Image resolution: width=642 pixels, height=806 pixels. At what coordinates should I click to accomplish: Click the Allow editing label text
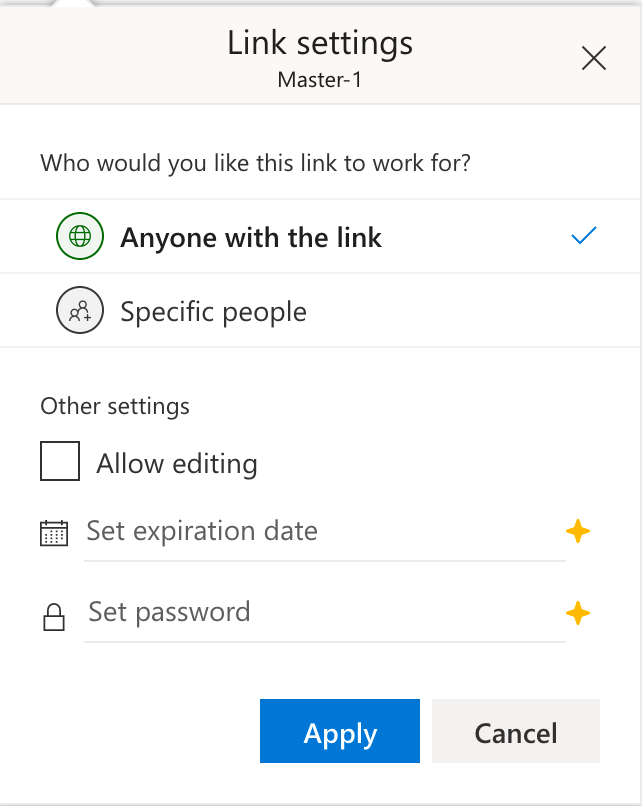point(177,464)
